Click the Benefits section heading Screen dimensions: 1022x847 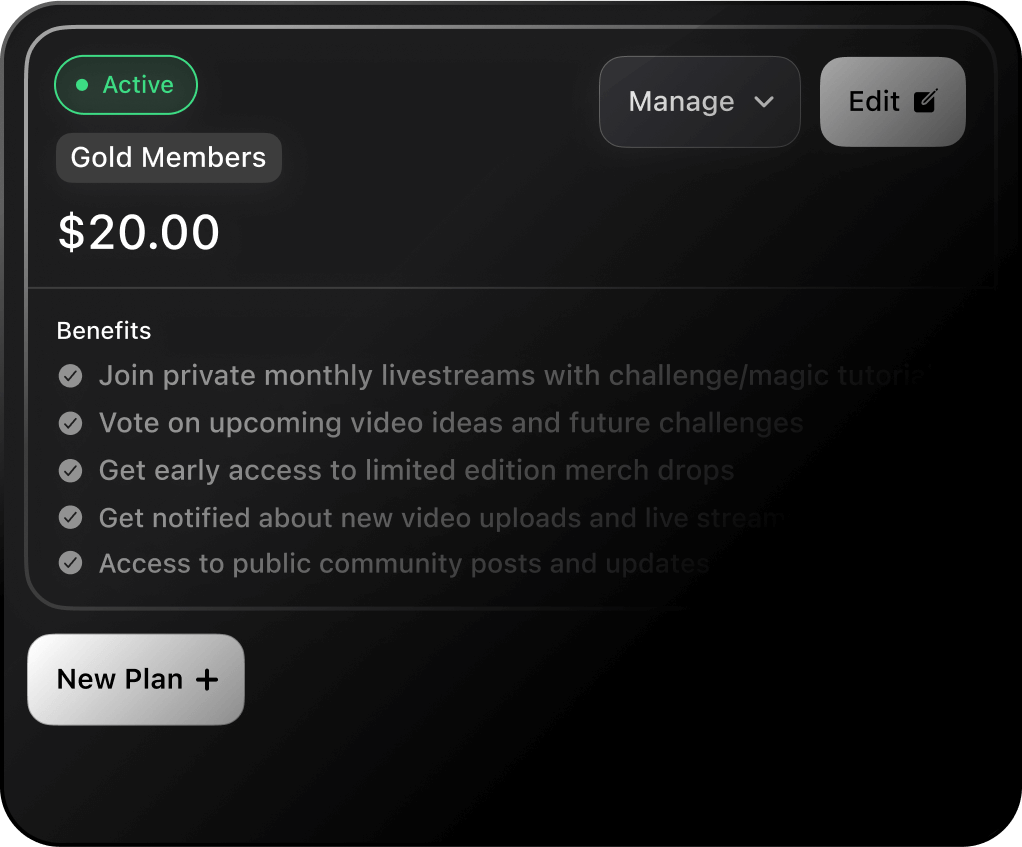[104, 331]
